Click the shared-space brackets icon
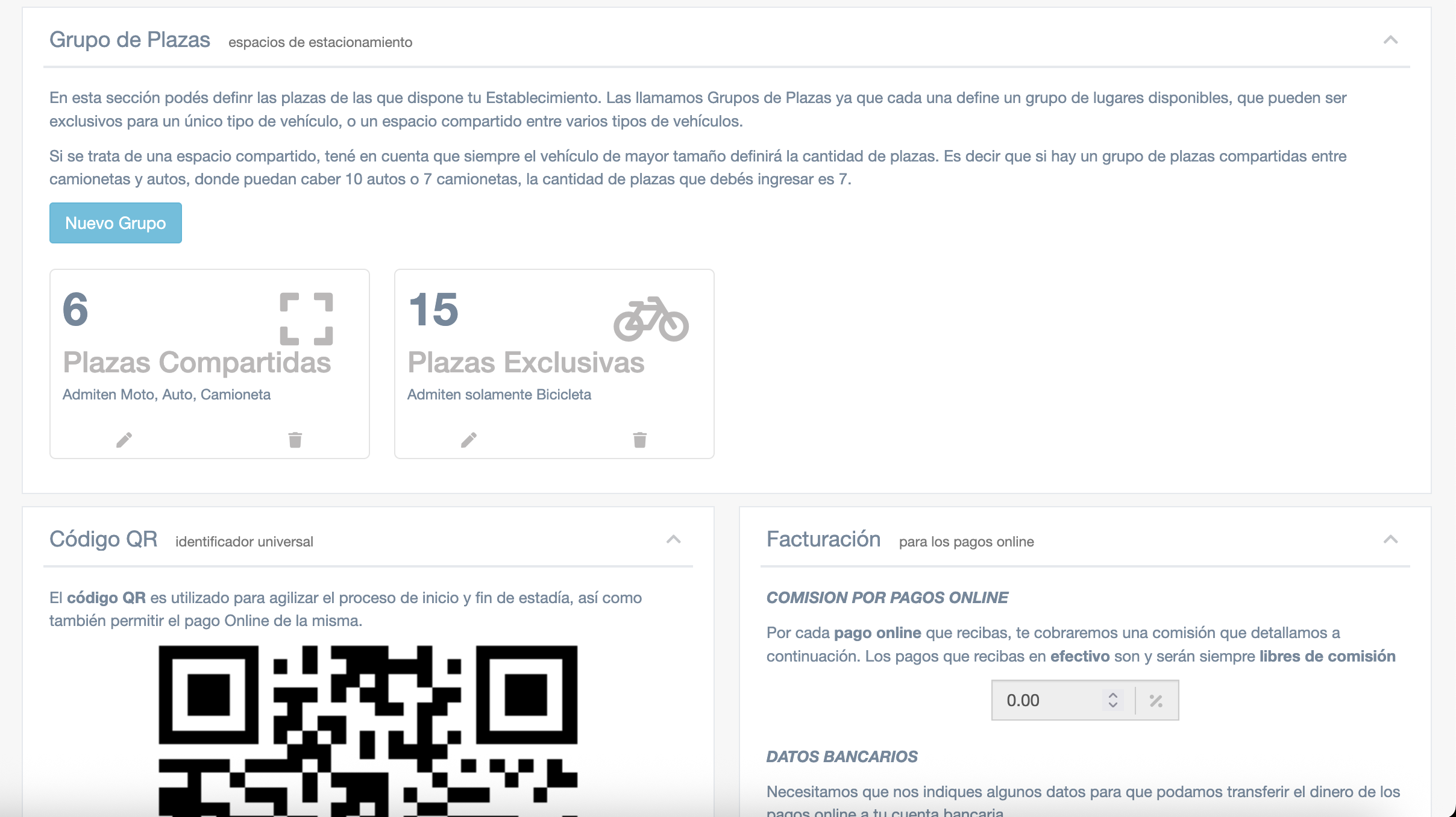1456x817 pixels. click(306, 319)
